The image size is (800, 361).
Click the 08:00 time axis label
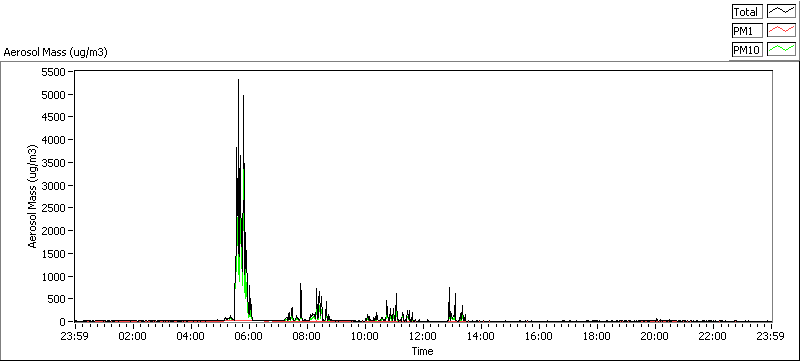(307, 336)
